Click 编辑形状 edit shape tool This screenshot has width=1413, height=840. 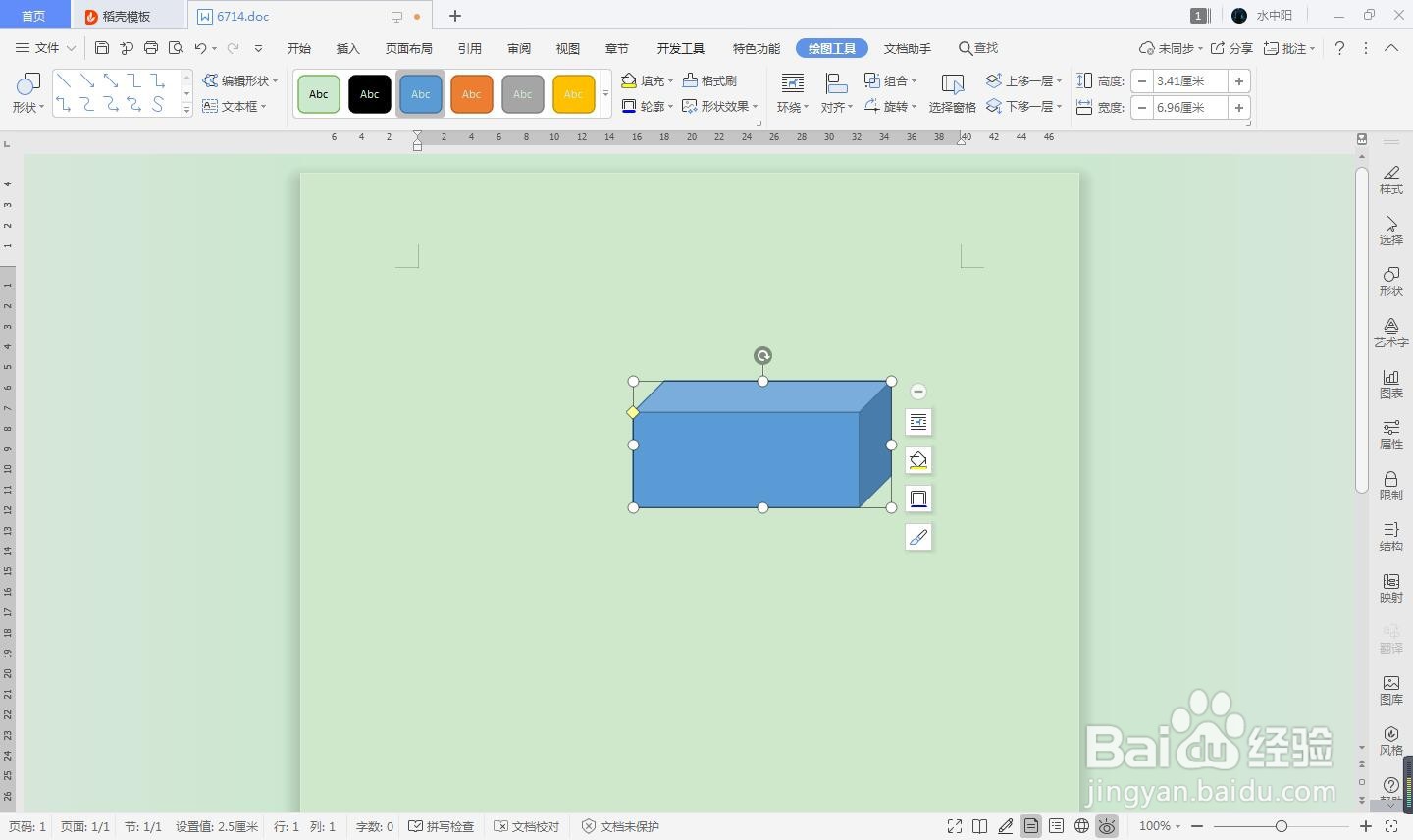click(x=240, y=80)
